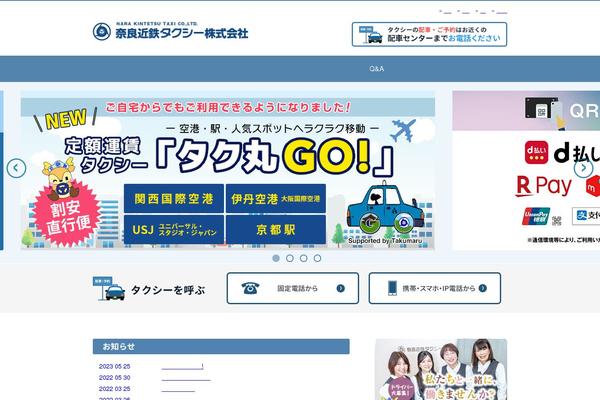Click the rotary telephone icon
The width and height of the screenshot is (600, 400).
[x=250, y=288]
